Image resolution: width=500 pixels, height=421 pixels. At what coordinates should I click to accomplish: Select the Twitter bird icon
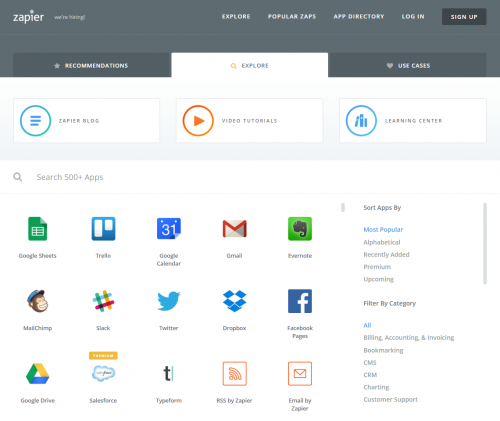click(x=169, y=301)
